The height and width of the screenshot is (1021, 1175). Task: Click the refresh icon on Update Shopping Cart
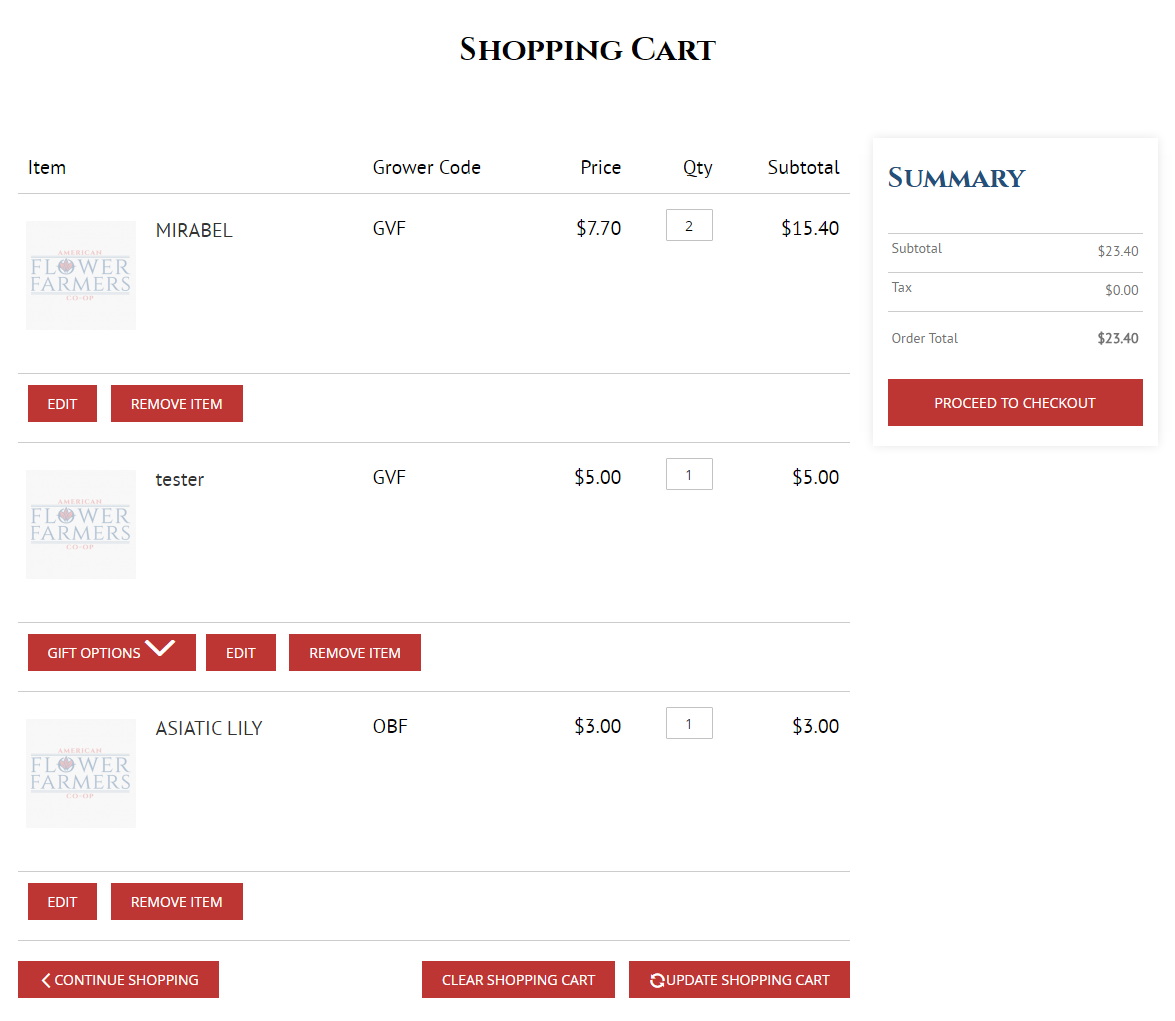[657, 981]
